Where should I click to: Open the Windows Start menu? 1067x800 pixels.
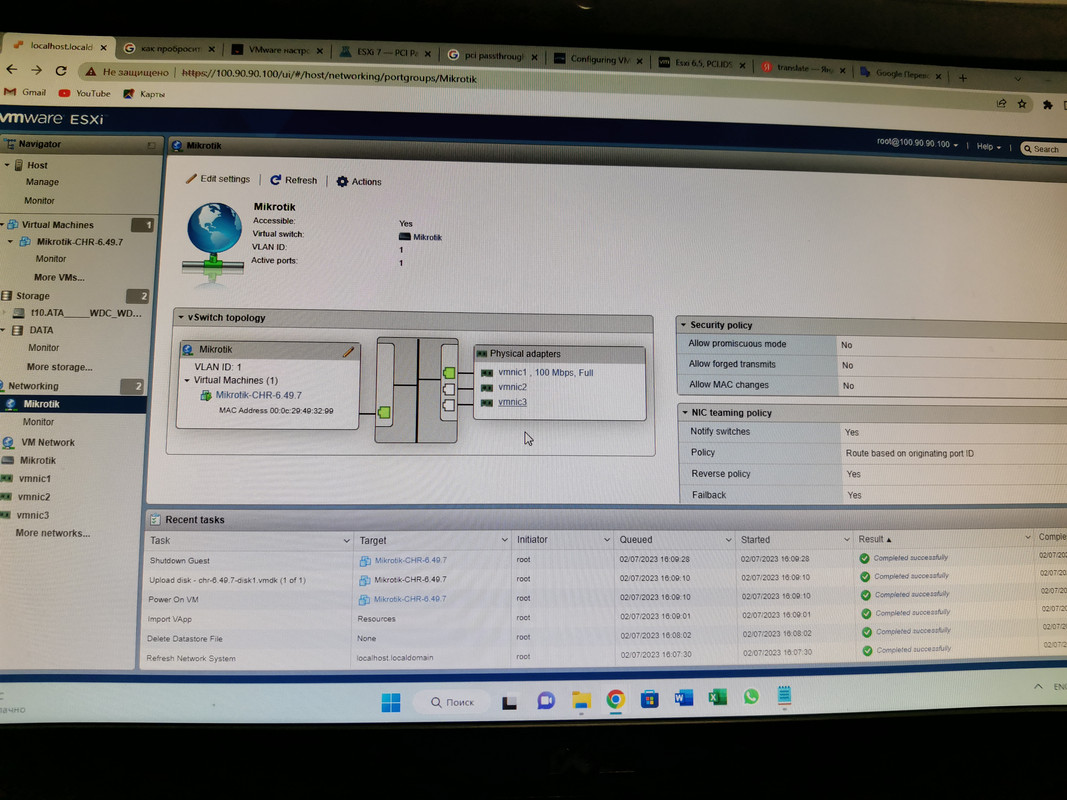pos(391,703)
